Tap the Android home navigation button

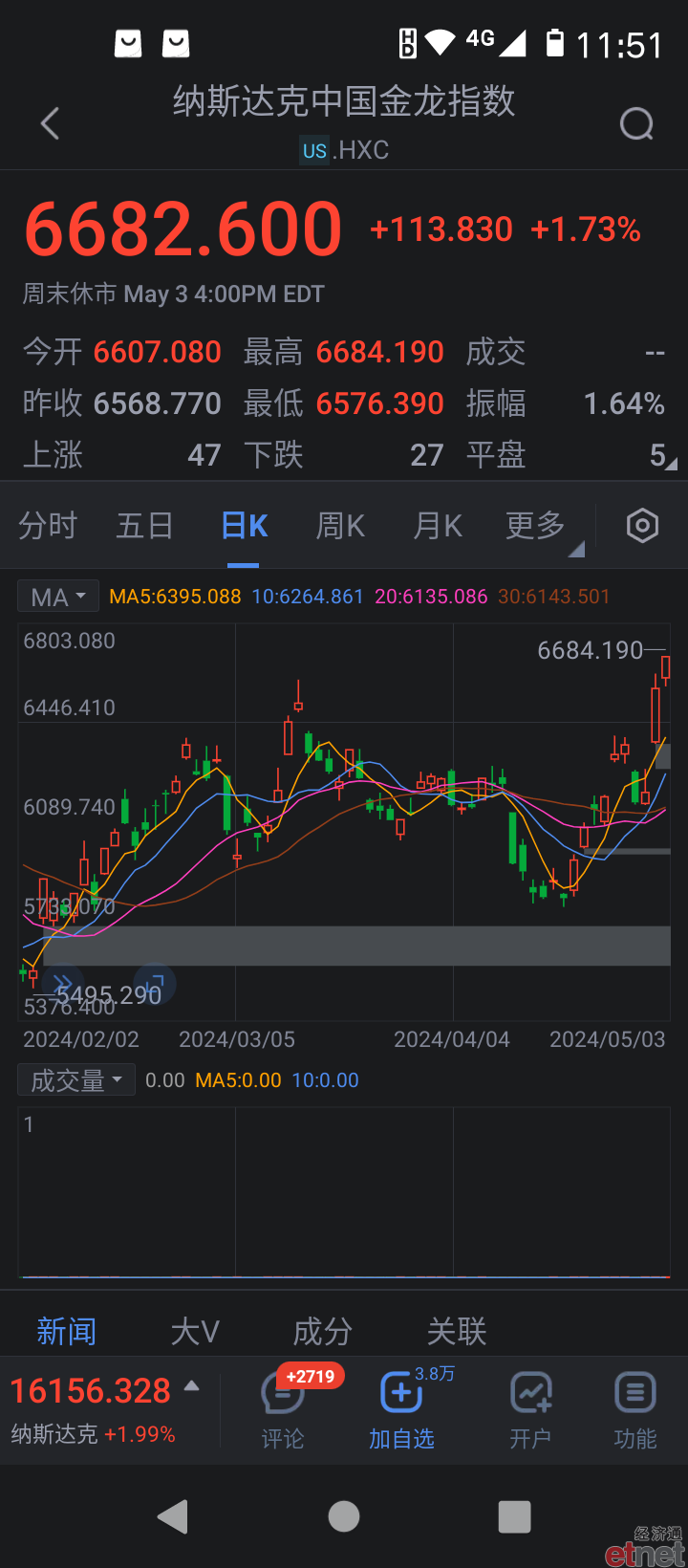tap(344, 1516)
